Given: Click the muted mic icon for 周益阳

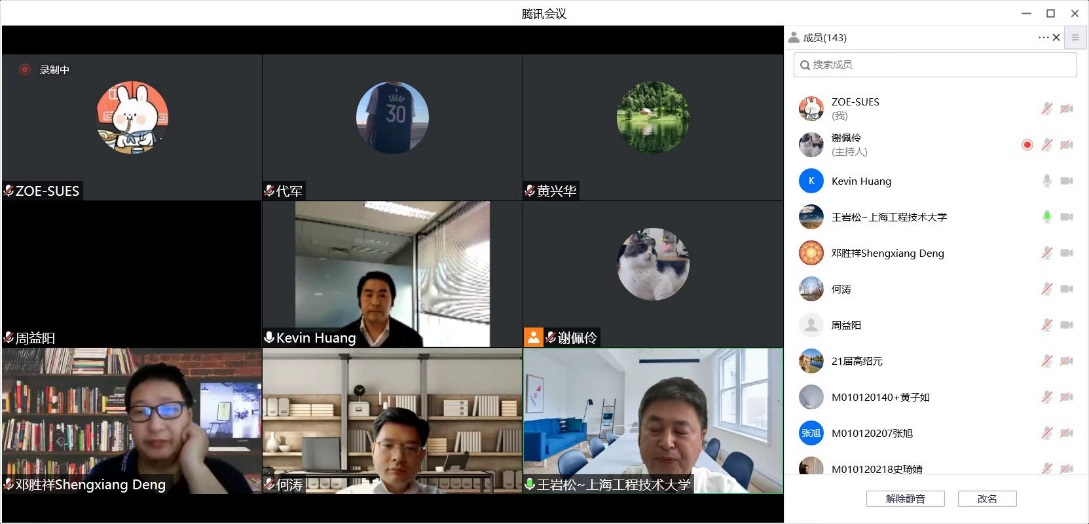Looking at the screenshot, I should 1047,325.
